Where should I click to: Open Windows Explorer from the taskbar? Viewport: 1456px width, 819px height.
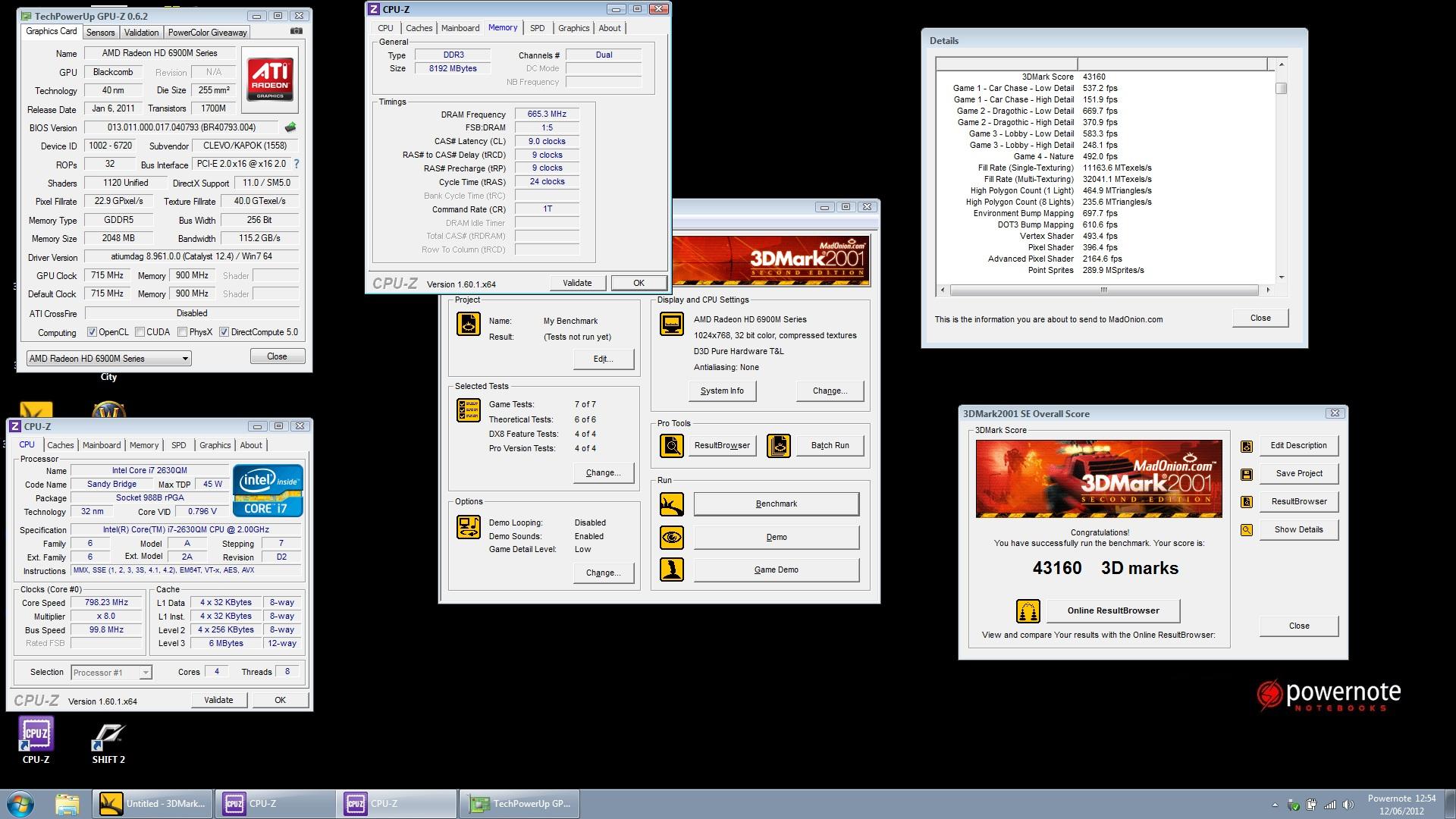(67, 804)
